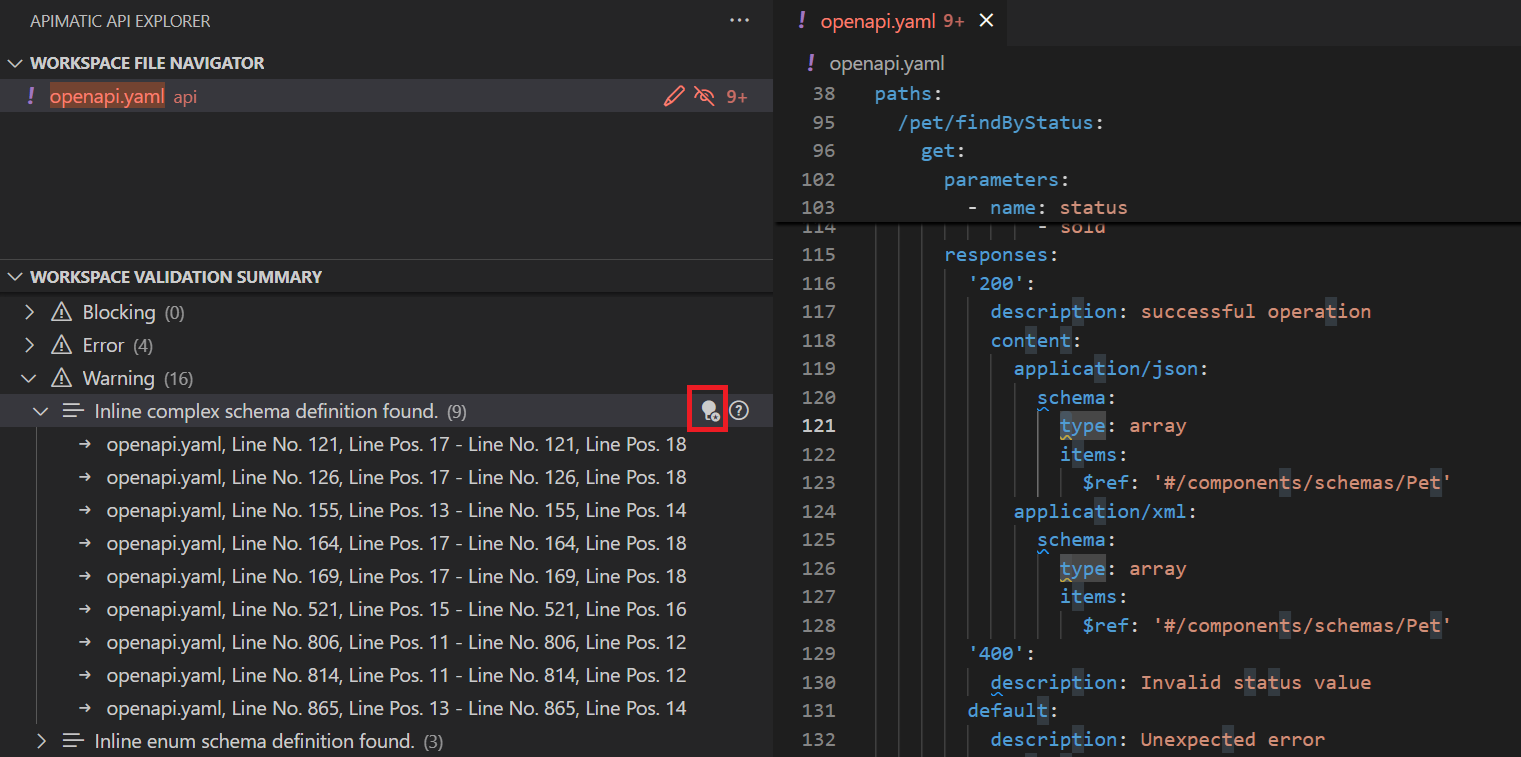
Task: Click the list icon beside Inline enum schema
Action: point(72,741)
